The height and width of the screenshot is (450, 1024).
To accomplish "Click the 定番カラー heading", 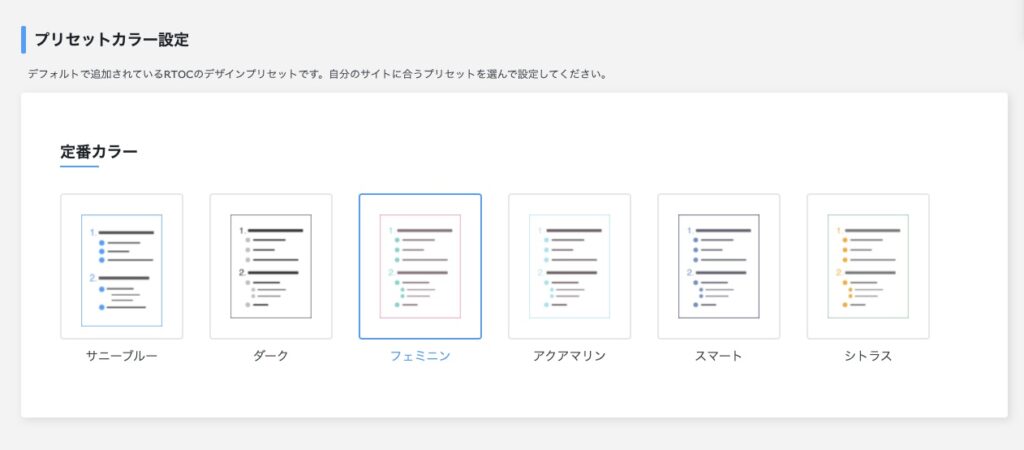I will click(99, 152).
